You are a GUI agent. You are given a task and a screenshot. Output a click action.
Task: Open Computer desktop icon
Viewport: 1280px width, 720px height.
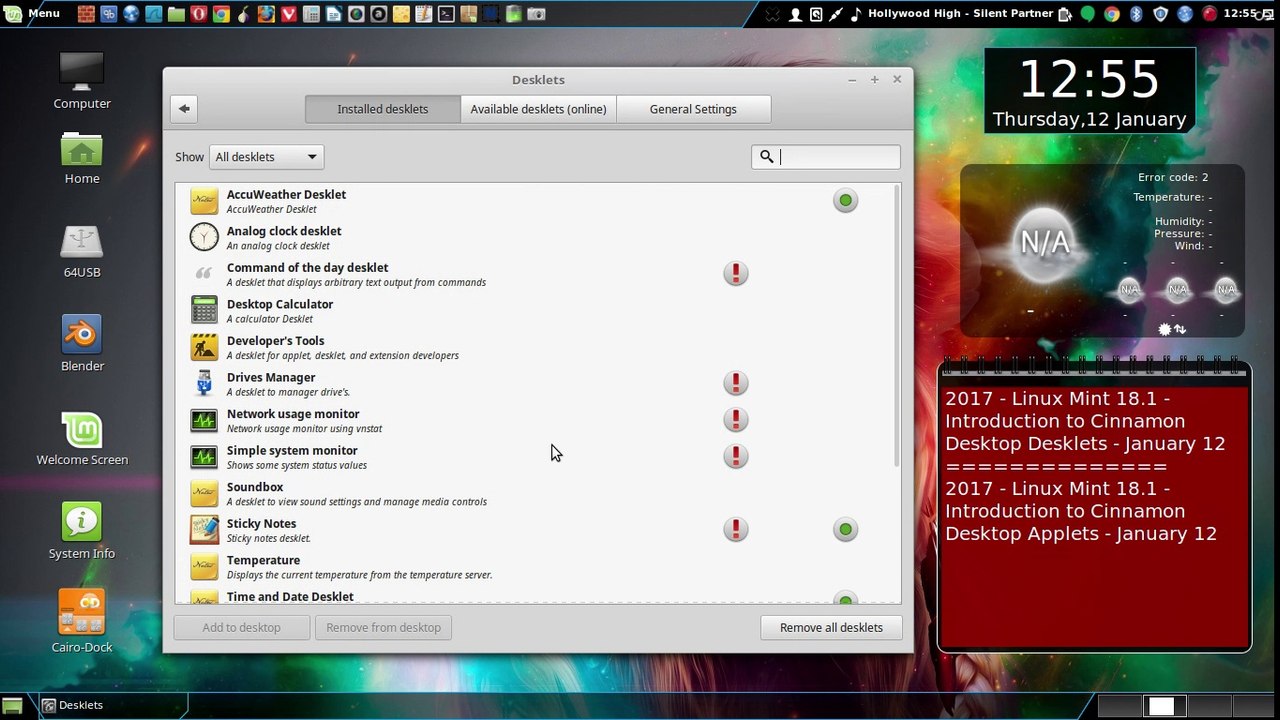(x=82, y=80)
